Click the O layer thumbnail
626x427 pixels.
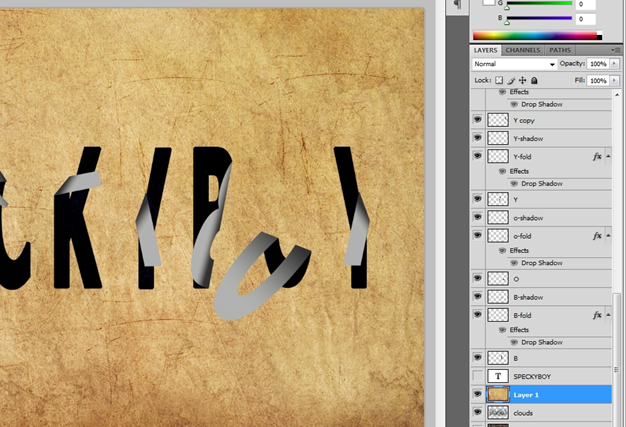point(498,279)
